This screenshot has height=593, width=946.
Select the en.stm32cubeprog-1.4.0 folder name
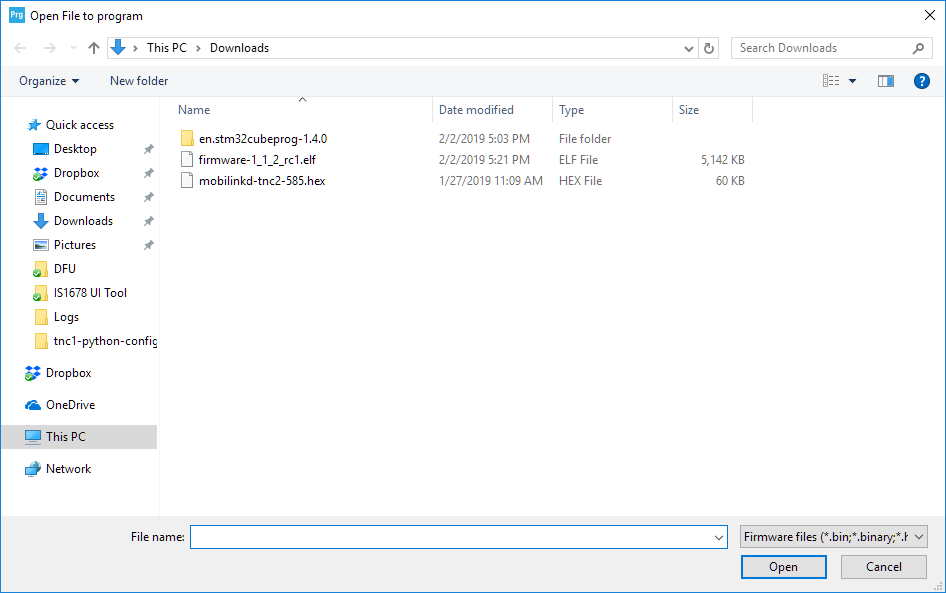263,139
